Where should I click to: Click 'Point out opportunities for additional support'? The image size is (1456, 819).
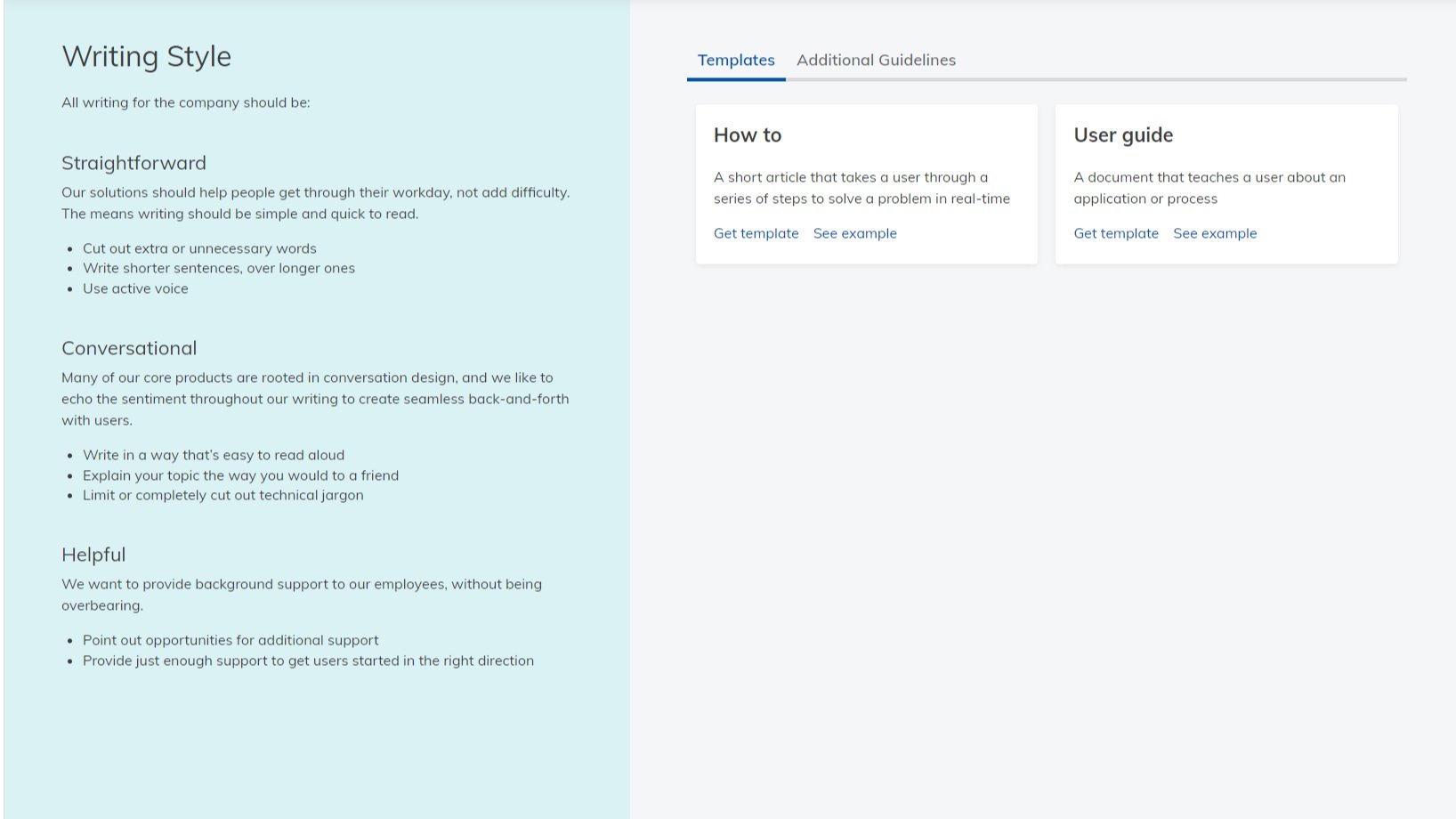[231, 640]
